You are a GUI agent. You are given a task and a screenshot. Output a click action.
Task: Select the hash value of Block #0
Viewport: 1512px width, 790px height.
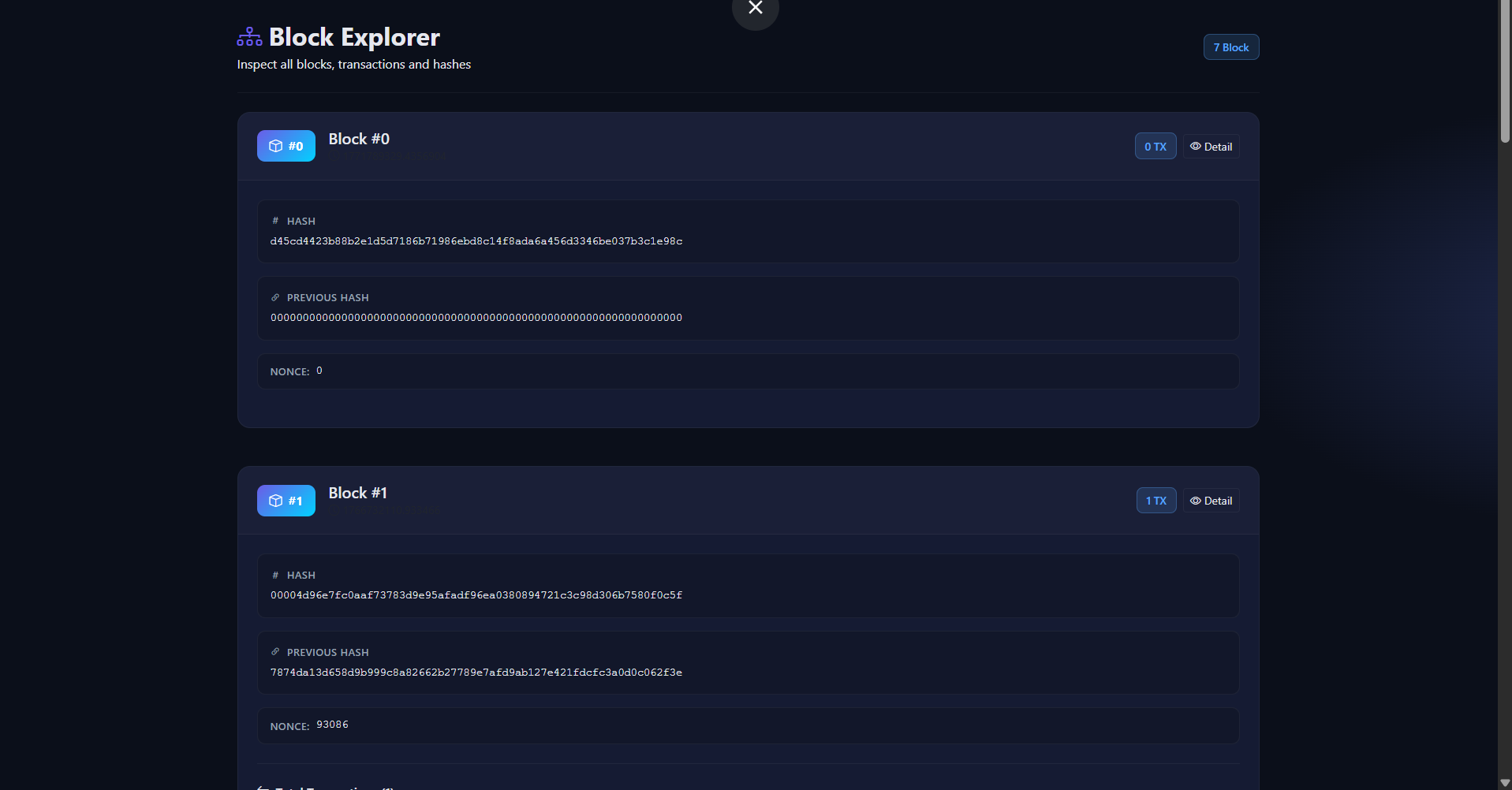[476, 241]
